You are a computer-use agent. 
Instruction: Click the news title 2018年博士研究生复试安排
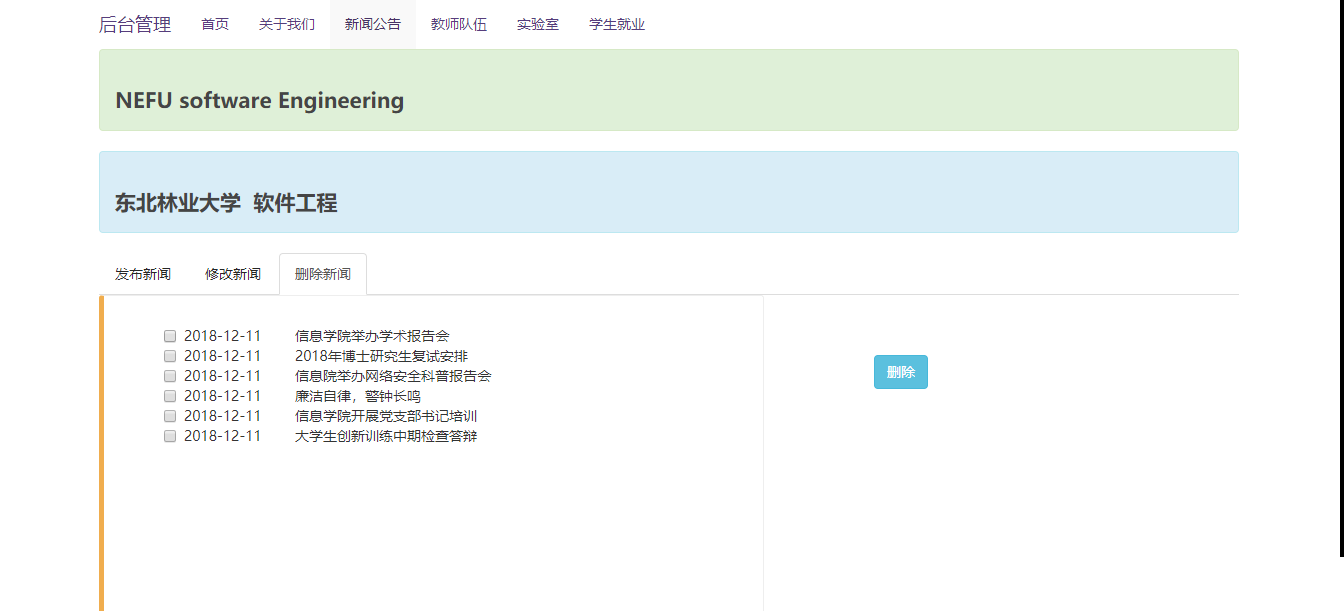pyautogui.click(x=381, y=356)
